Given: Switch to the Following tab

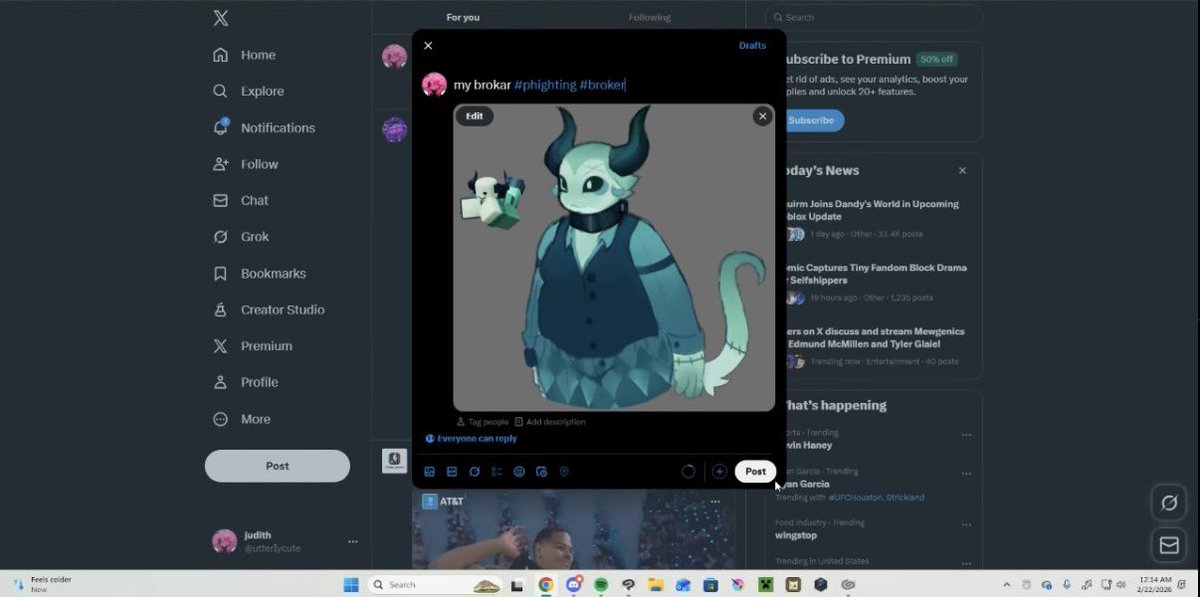Looking at the screenshot, I should [650, 17].
